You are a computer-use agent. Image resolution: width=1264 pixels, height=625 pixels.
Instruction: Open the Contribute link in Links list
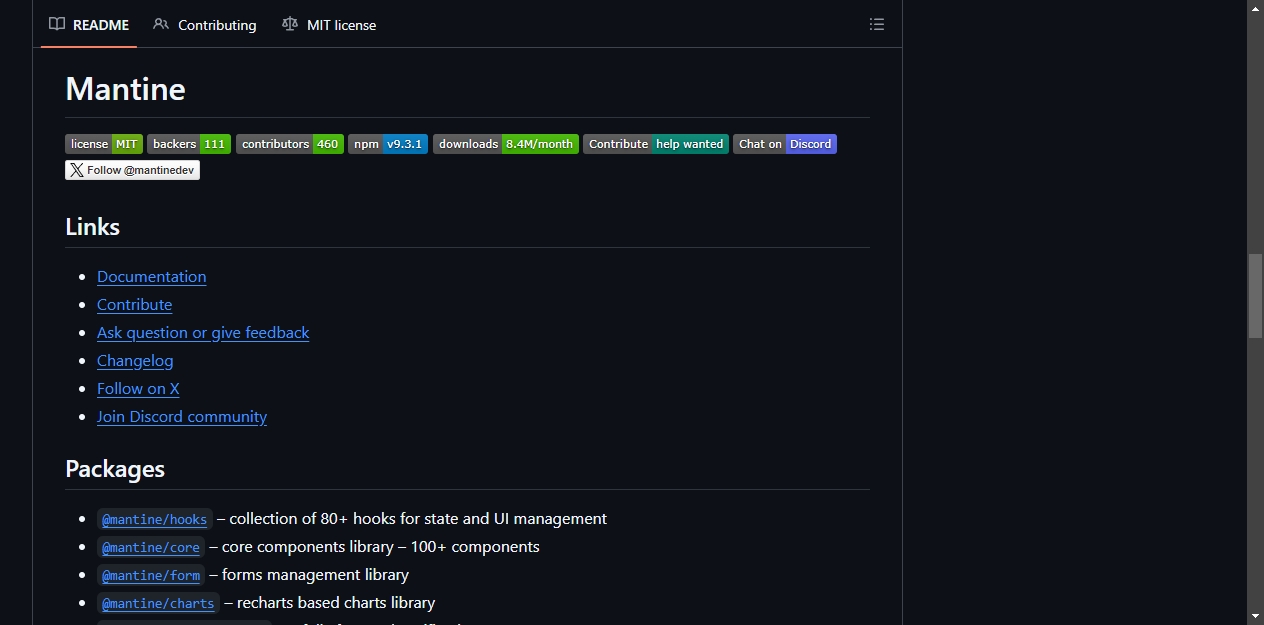point(135,305)
